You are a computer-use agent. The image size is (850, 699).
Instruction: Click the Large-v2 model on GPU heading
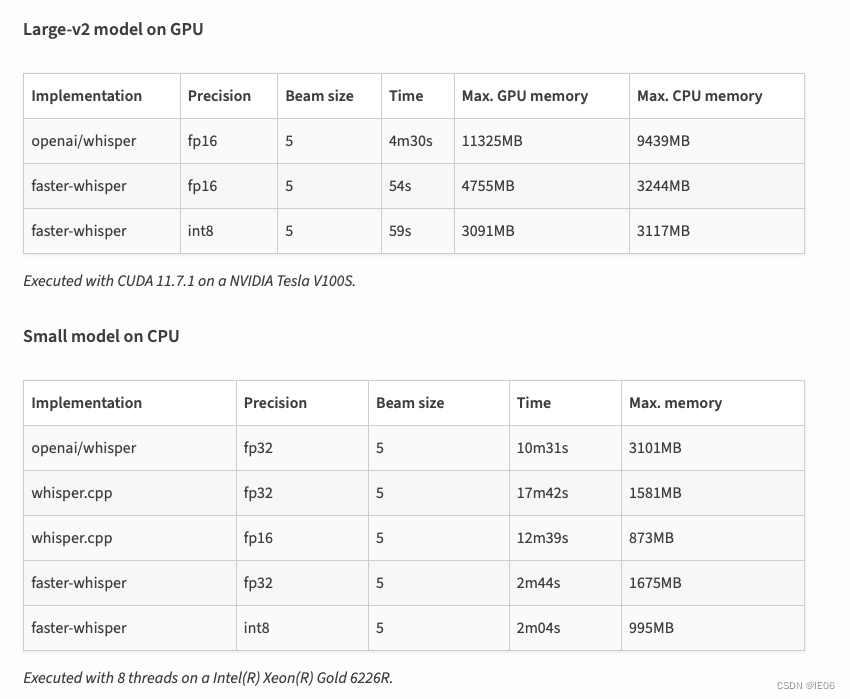(x=113, y=29)
